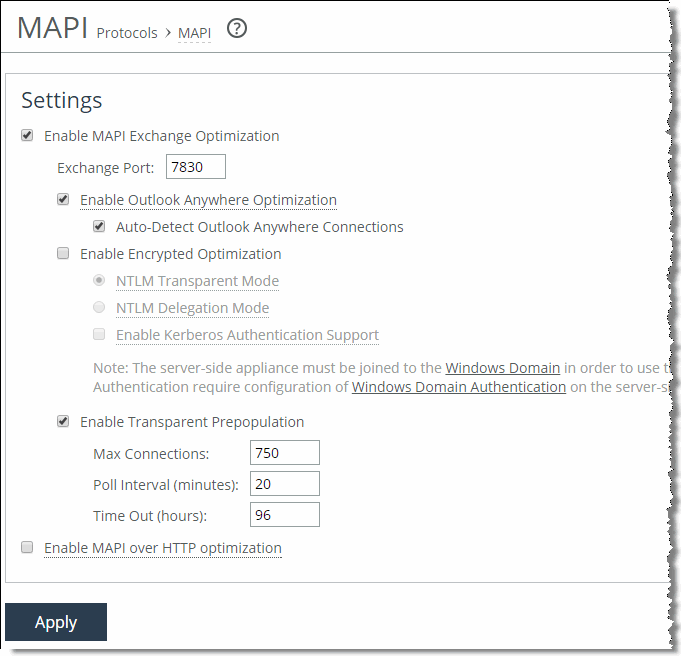Focus the Poll Interval minutes field
The image size is (681, 656).
(285, 484)
